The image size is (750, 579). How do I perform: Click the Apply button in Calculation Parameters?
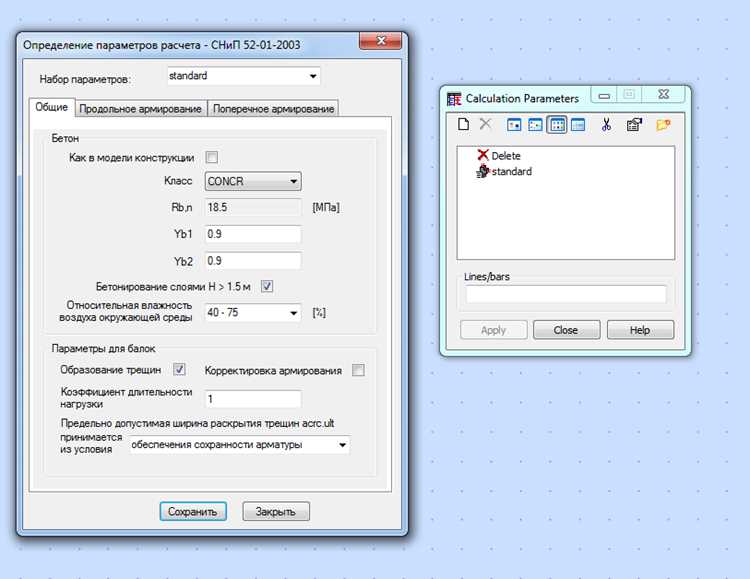pyautogui.click(x=494, y=330)
